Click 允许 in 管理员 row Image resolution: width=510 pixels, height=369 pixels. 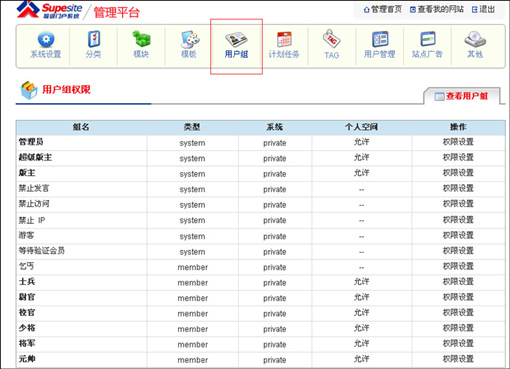361,142
